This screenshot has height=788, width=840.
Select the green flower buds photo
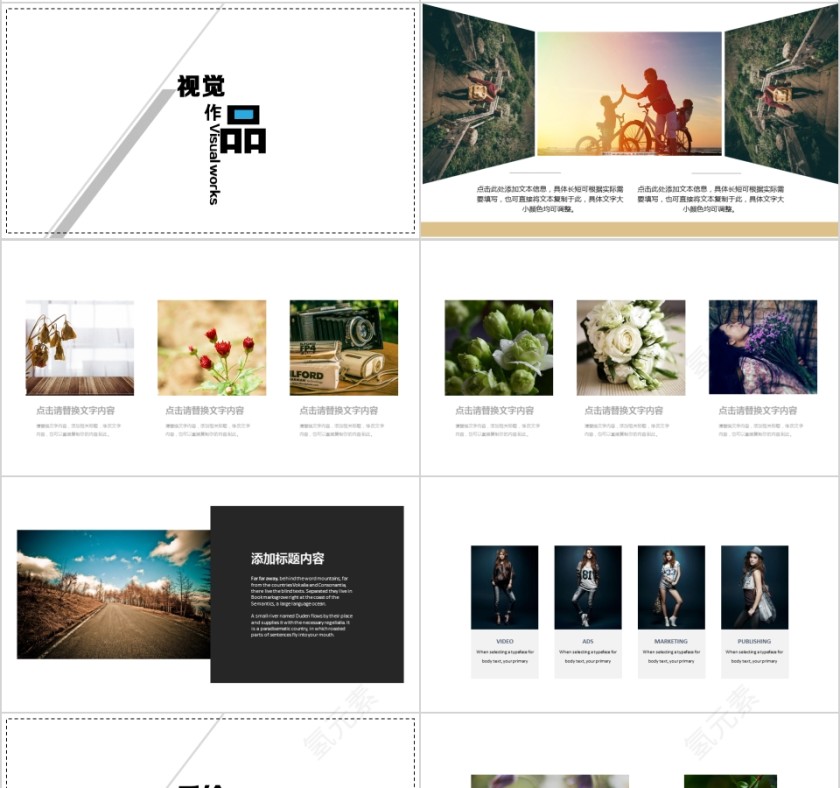[x=498, y=347]
